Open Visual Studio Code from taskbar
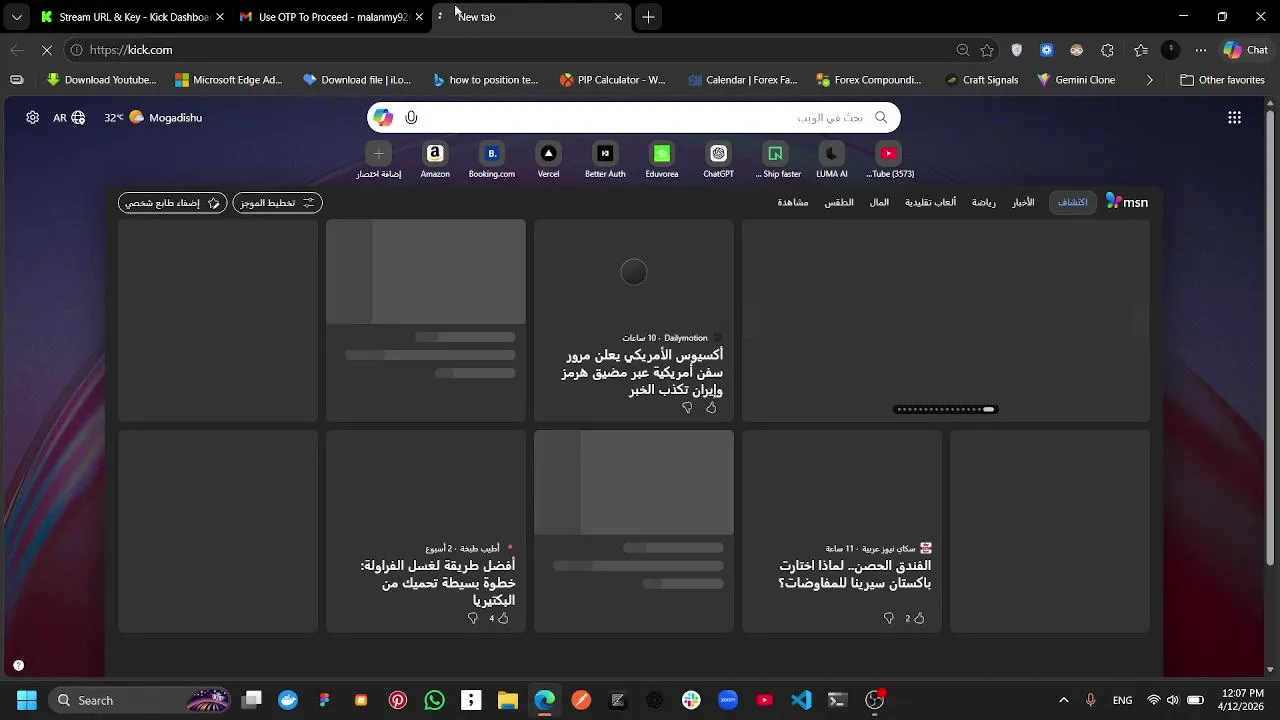Image resolution: width=1280 pixels, height=720 pixels. 801,700
